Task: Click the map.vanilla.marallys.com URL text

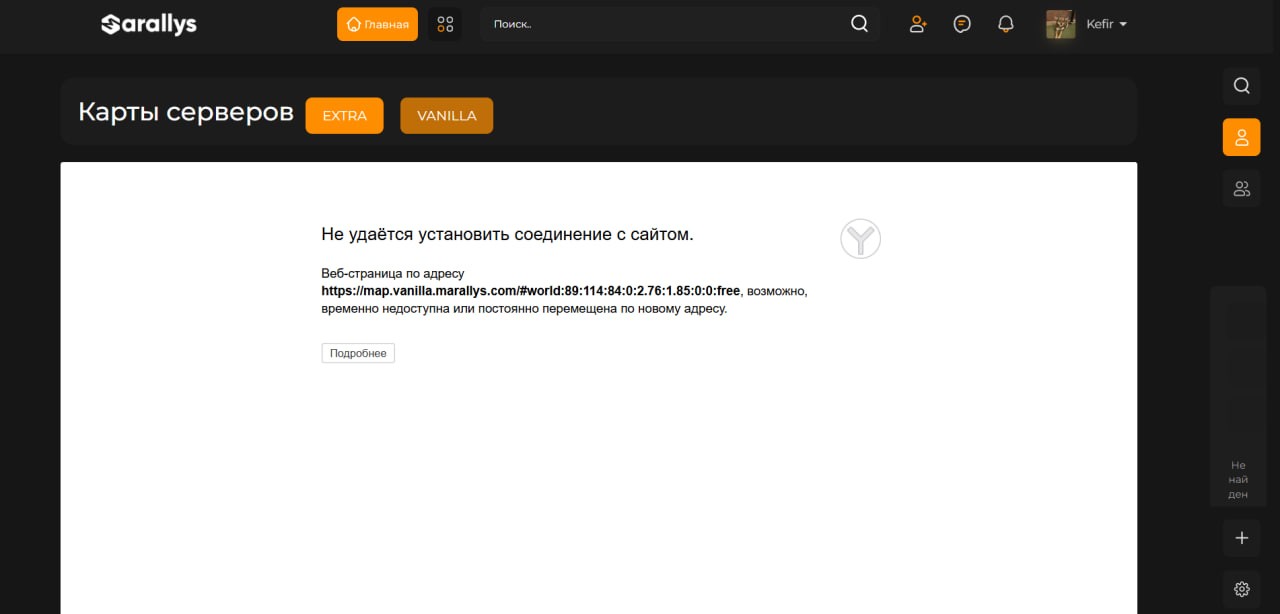Action: (x=530, y=291)
